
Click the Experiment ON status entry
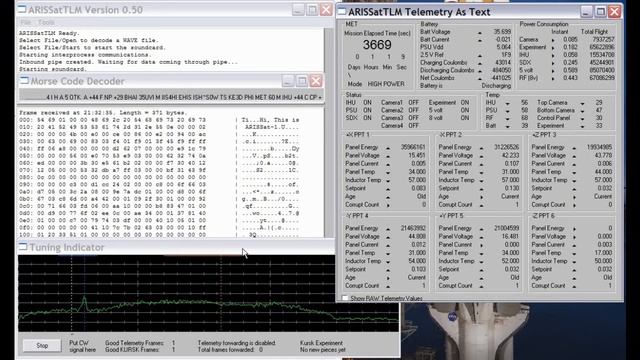point(449,103)
